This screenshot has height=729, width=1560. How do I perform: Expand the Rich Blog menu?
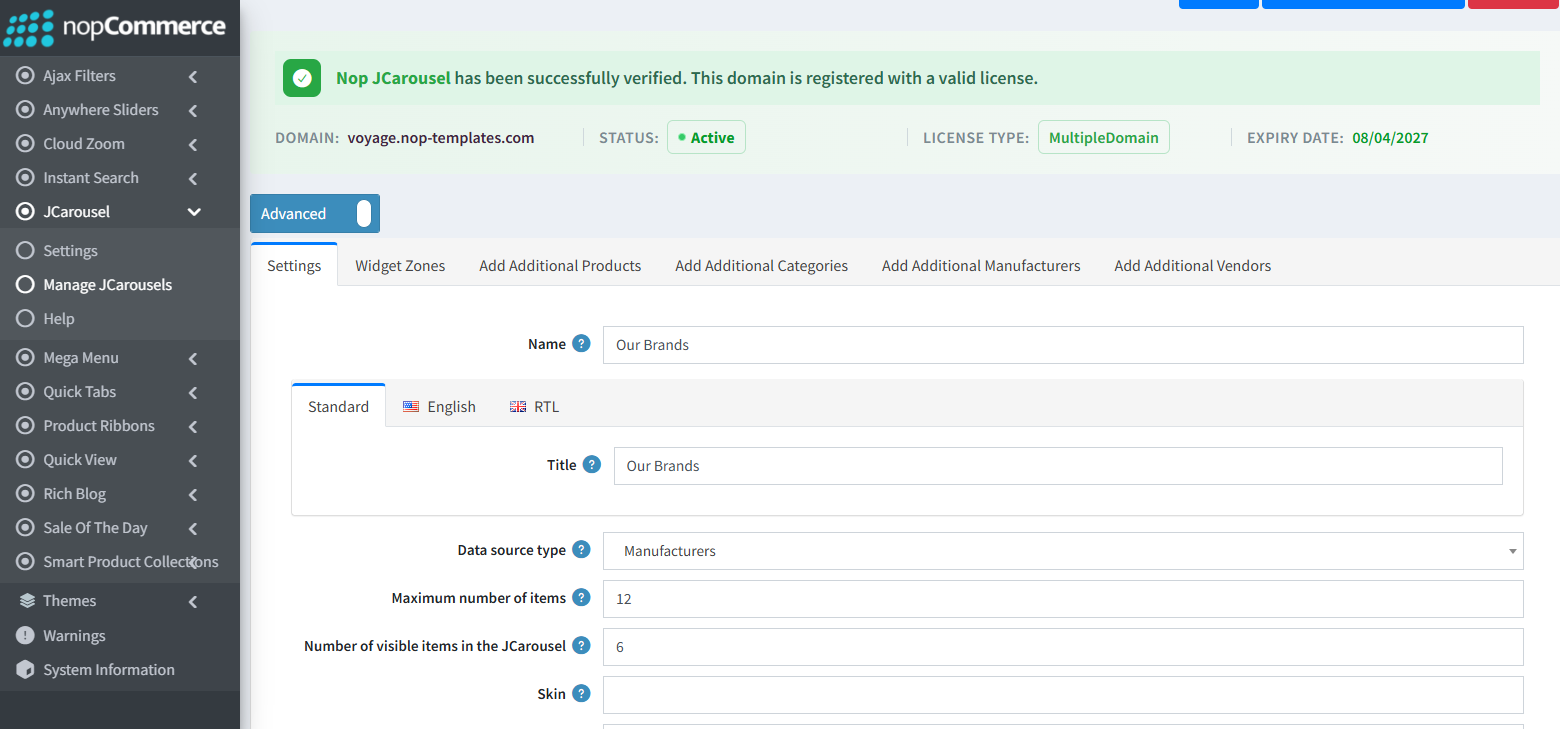193,494
